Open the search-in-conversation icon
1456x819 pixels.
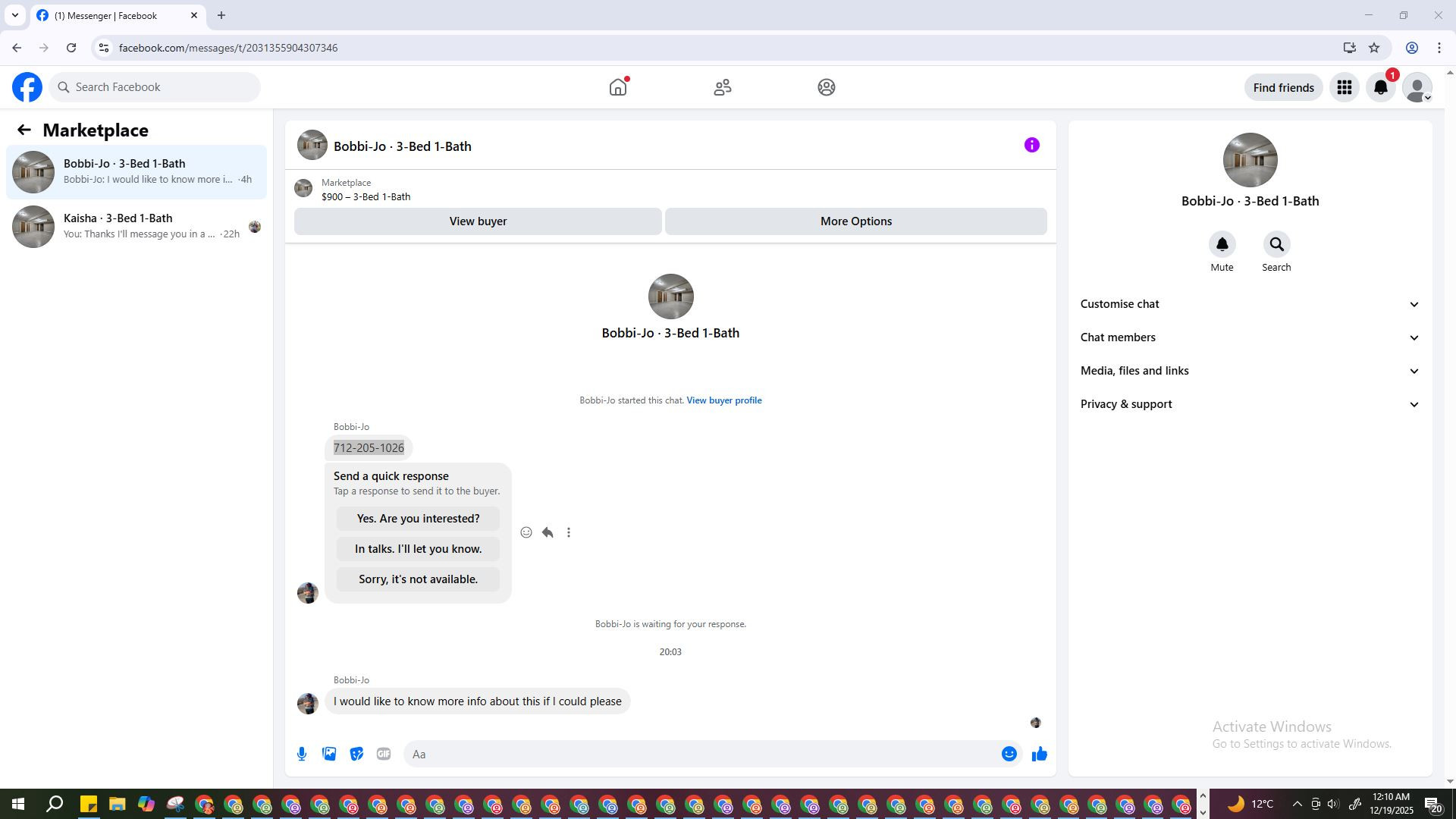1276,245
